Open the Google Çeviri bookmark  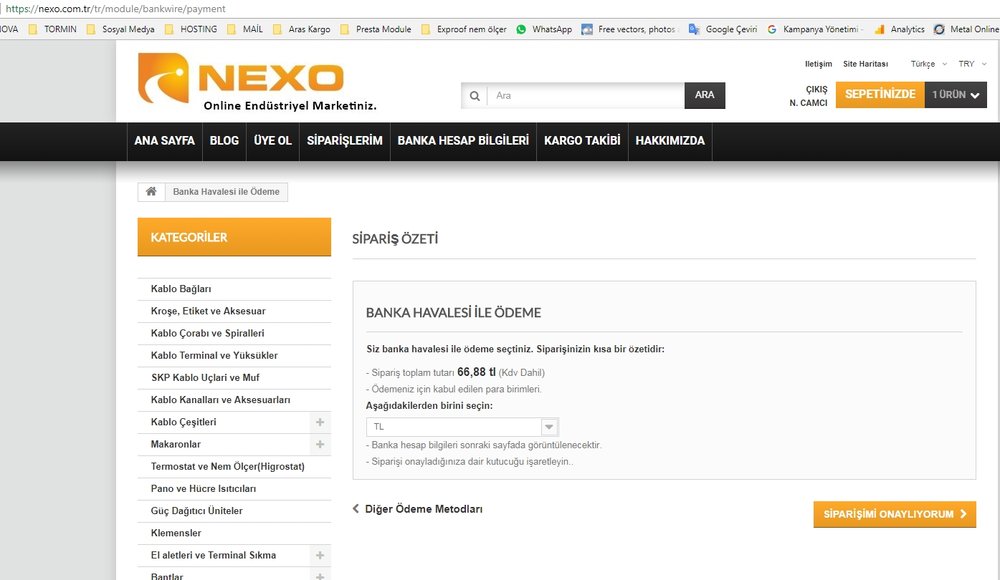click(723, 29)
